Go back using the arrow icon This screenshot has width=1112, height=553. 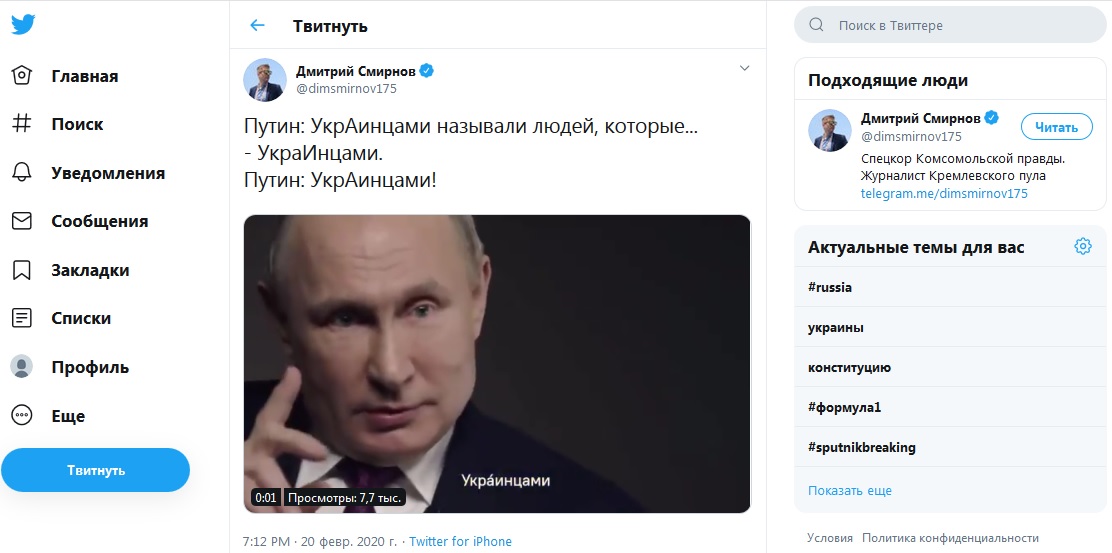[258, 26]
